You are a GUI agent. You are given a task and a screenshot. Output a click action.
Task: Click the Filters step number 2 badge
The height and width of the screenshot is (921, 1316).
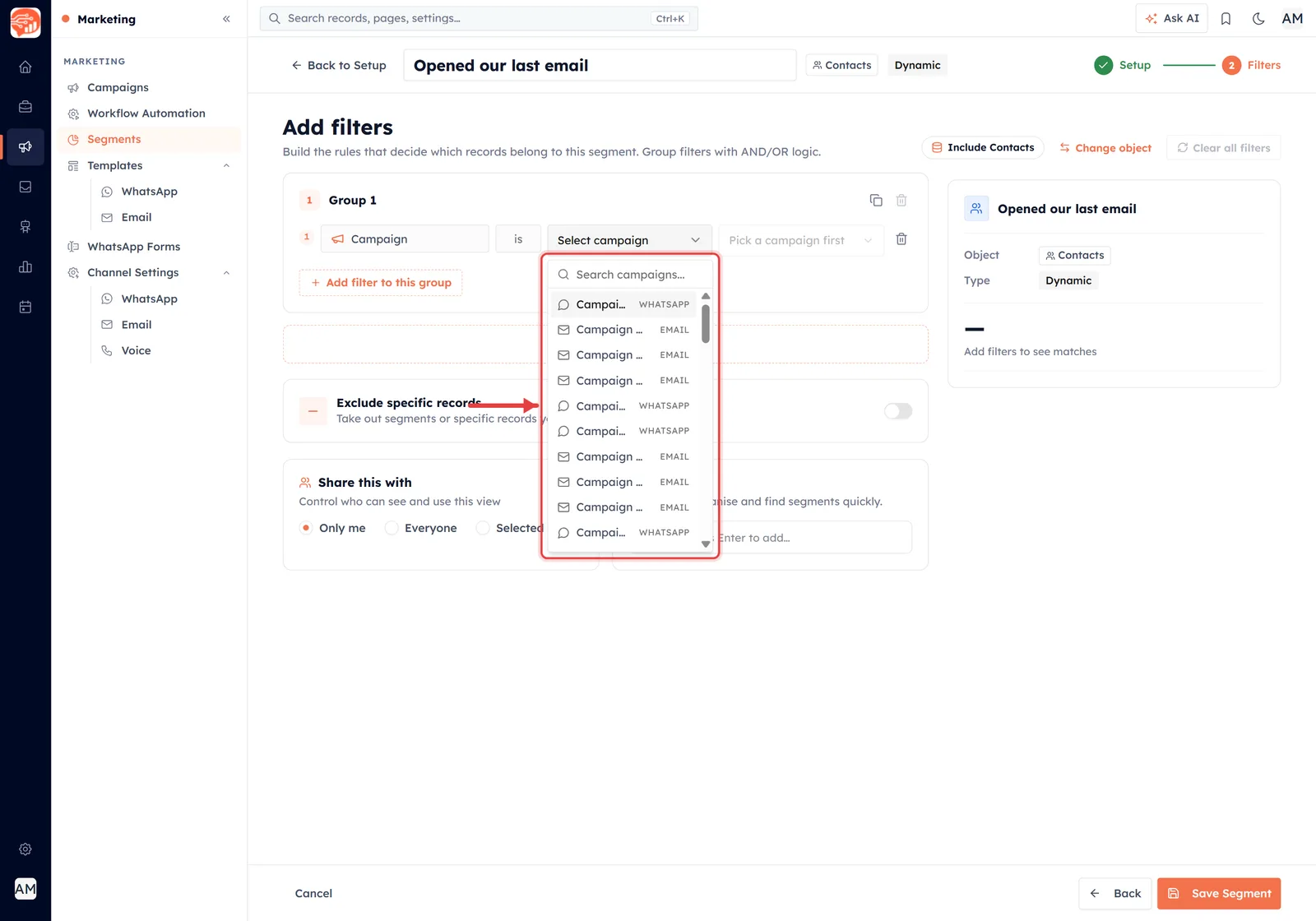click(1231, 65)
